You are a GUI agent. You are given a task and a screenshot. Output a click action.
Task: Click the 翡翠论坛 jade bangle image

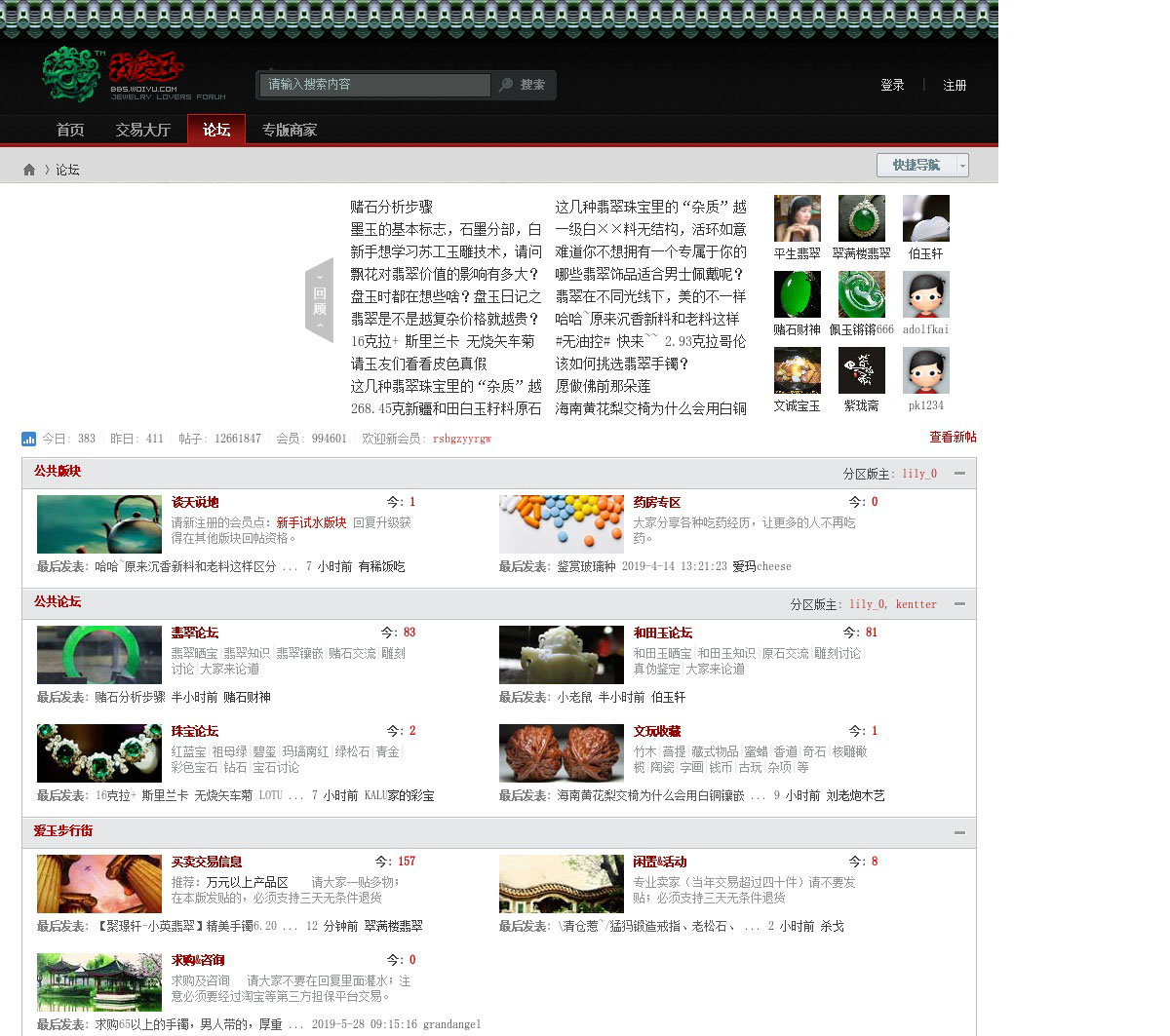click(x=99, y=655)
